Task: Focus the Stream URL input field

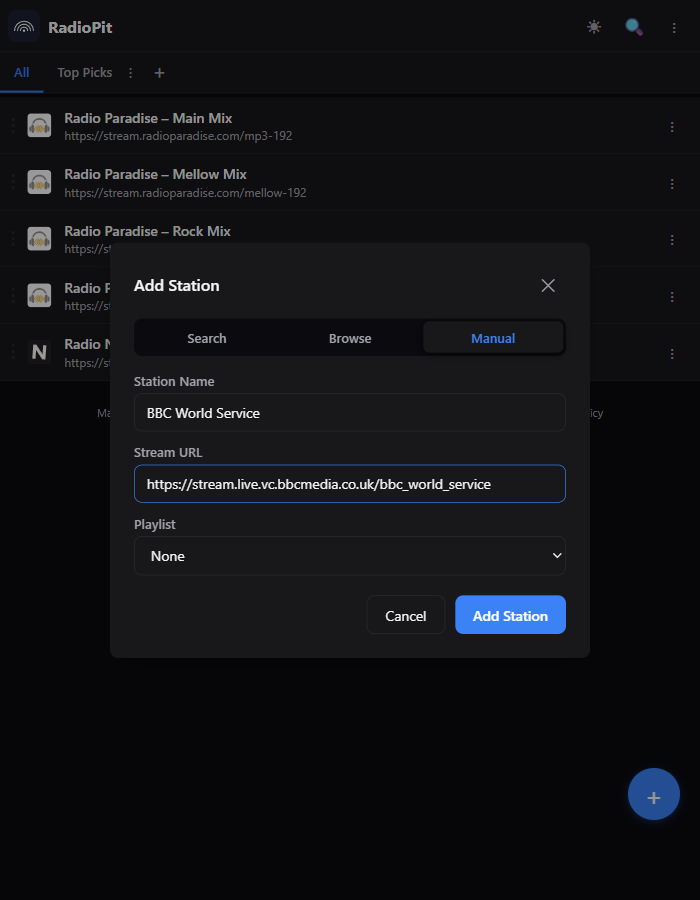Action: pos(350,484)
